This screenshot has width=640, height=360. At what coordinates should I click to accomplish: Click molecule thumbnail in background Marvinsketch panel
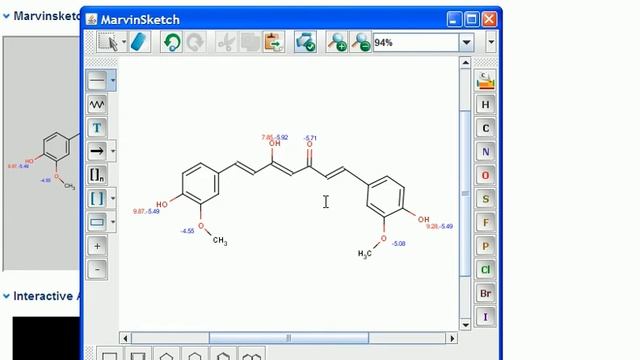(41, 153)
